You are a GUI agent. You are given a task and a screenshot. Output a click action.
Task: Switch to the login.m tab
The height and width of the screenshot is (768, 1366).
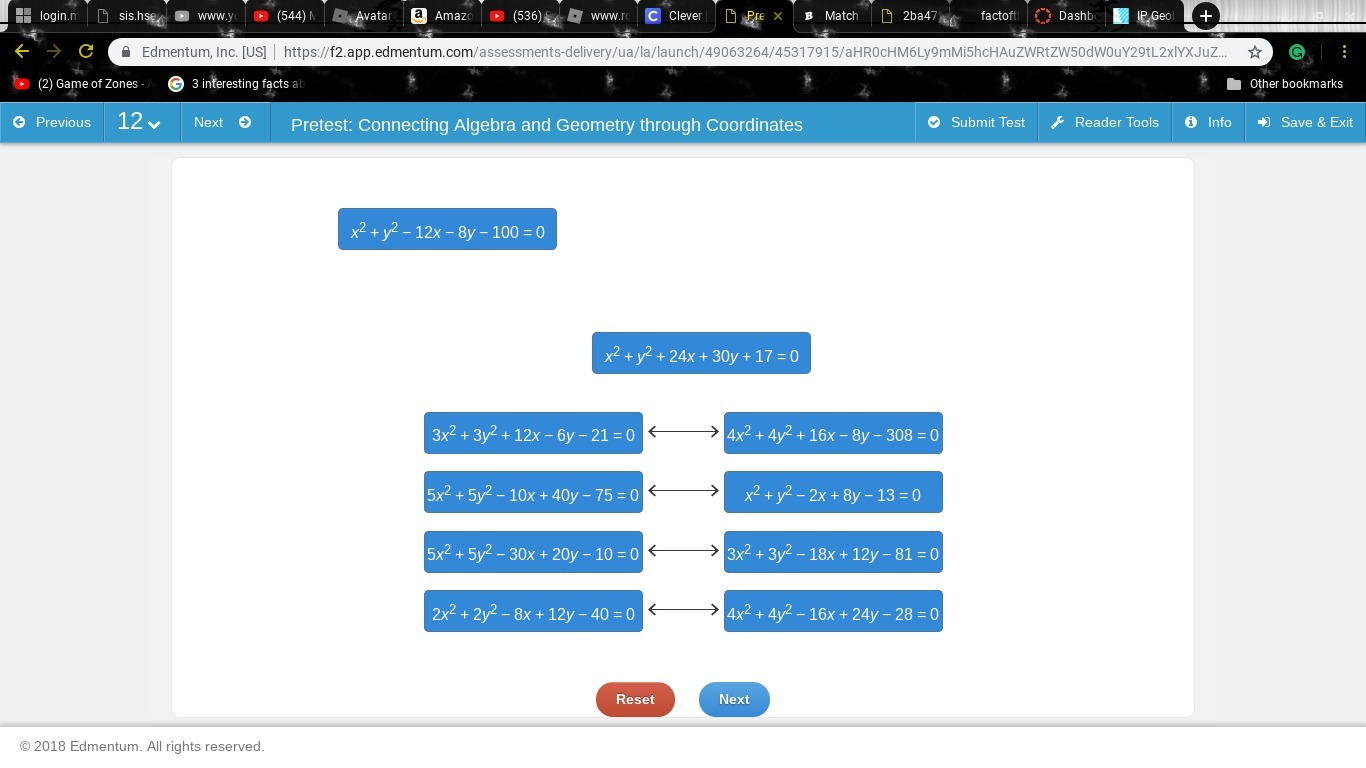[x=46, y=16]
